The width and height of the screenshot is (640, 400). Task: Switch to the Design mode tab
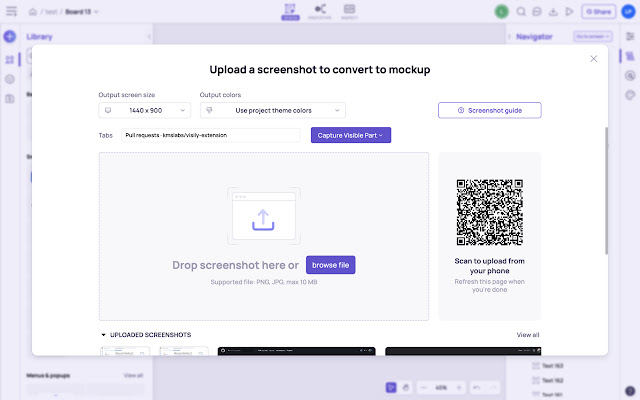click(290, 11)
